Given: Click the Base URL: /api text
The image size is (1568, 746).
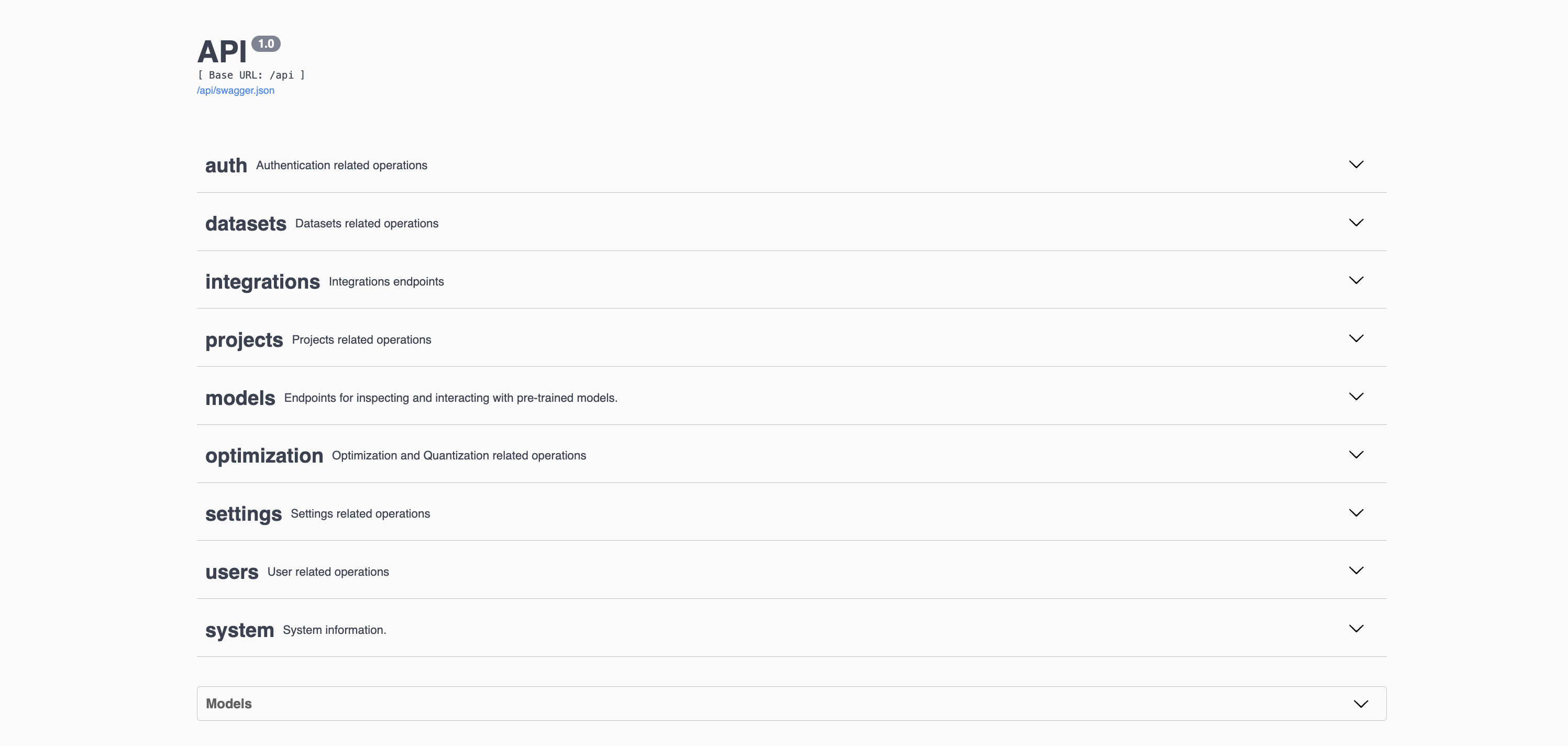Looking at the screenshot, I should pyautogui.click(x=251, y=75).
